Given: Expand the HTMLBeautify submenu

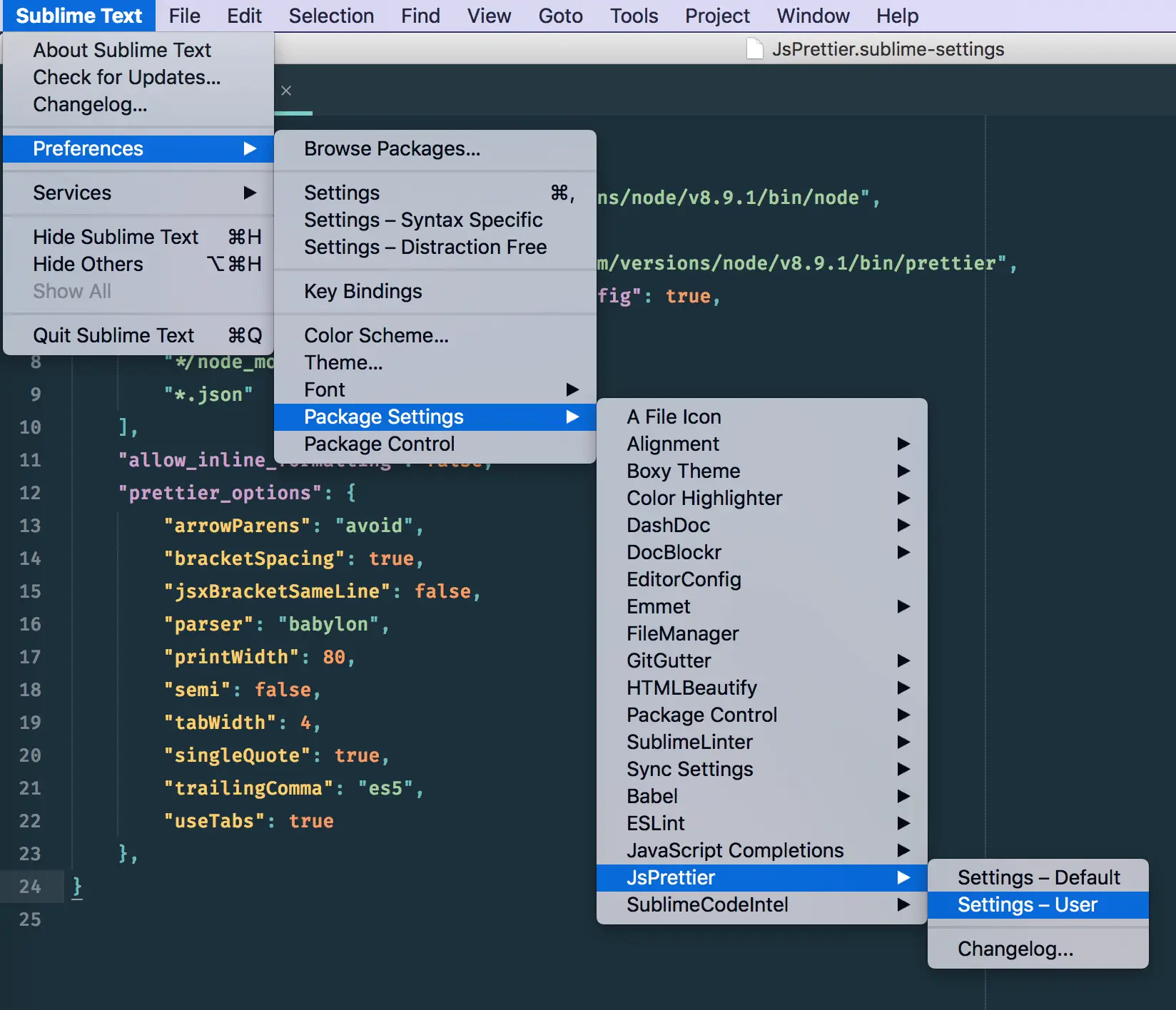Looking at the screenshot, I should pyautogui.click(x=762, y=688).
